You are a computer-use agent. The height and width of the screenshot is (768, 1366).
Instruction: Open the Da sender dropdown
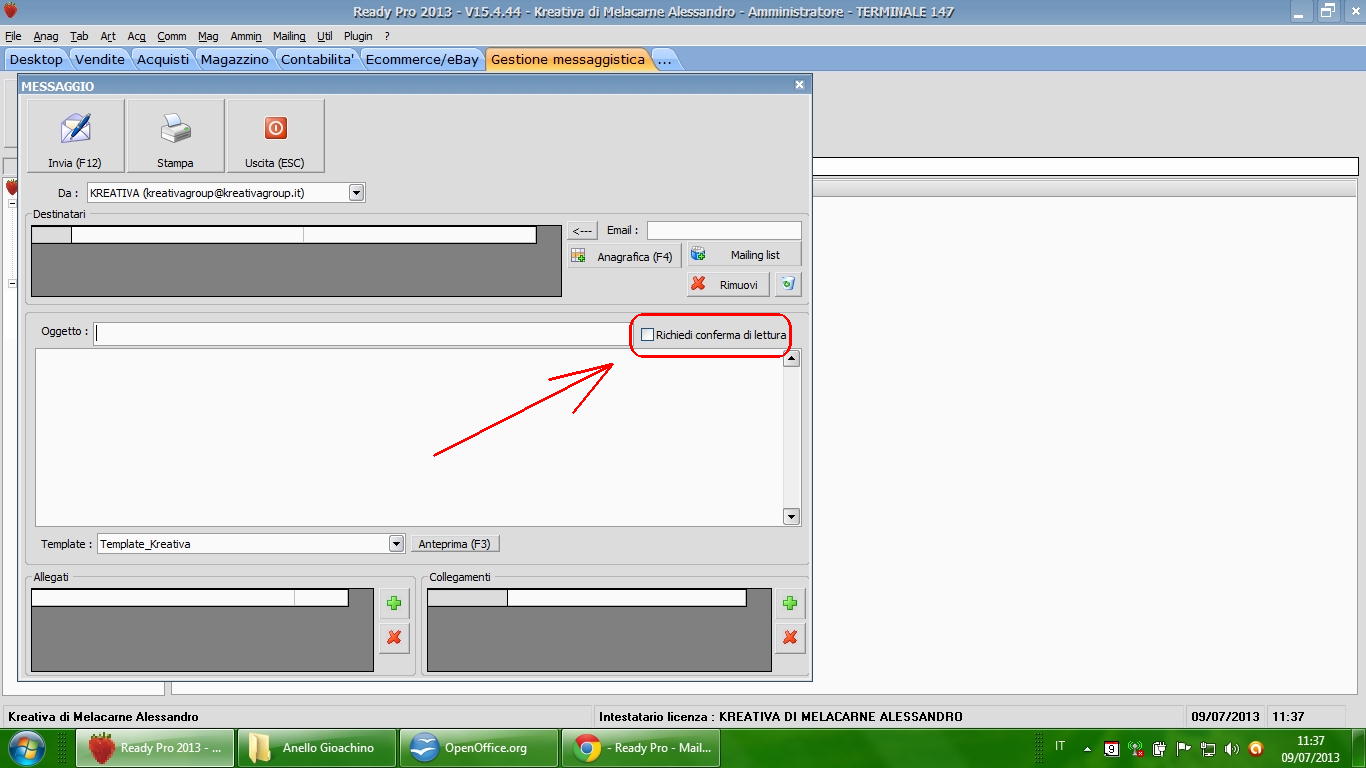coord(356,192)
